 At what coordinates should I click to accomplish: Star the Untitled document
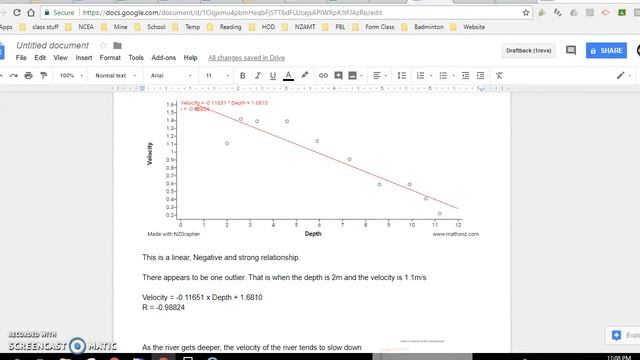103,45
